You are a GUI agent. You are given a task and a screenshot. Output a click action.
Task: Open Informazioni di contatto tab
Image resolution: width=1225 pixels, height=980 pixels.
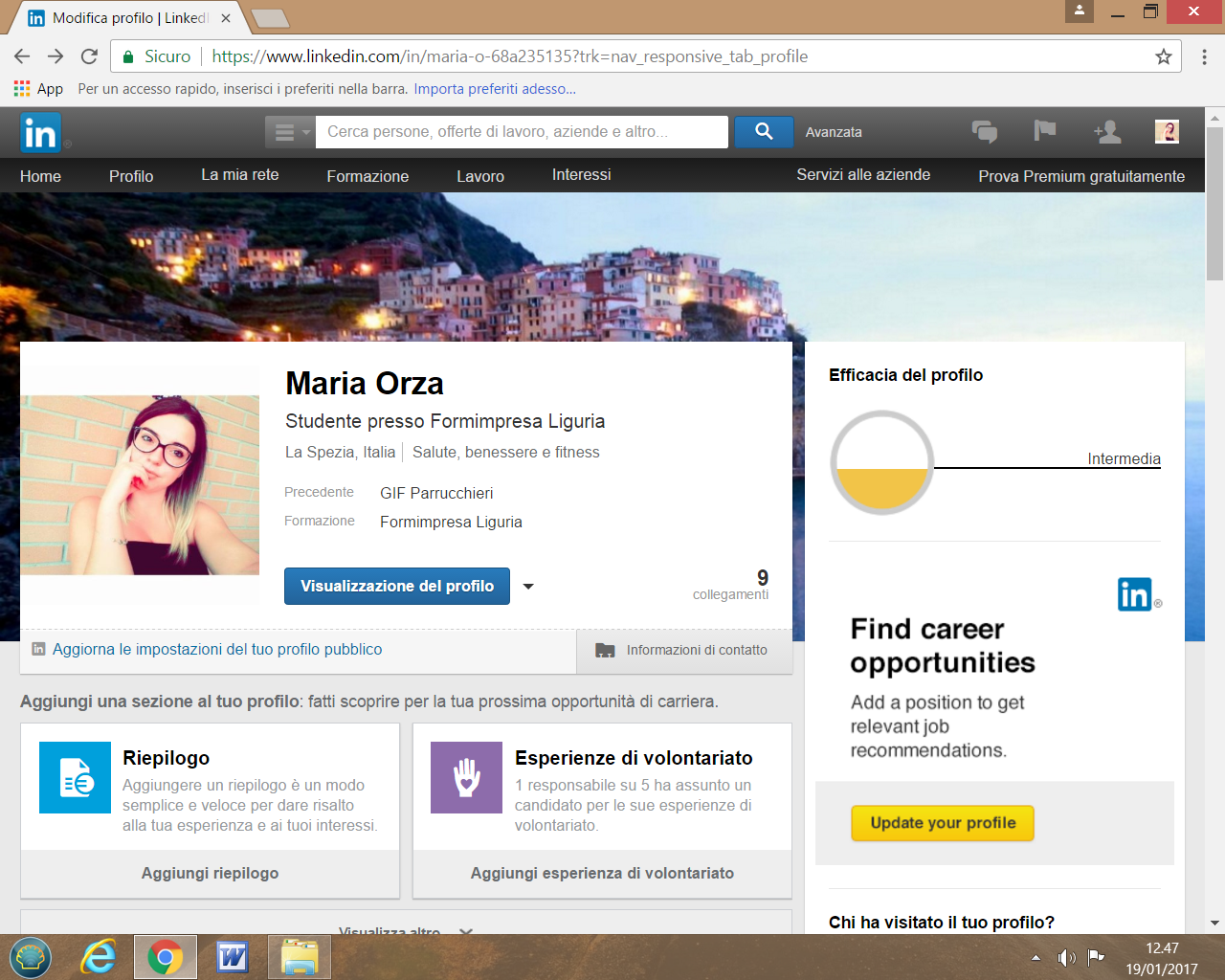684,650
